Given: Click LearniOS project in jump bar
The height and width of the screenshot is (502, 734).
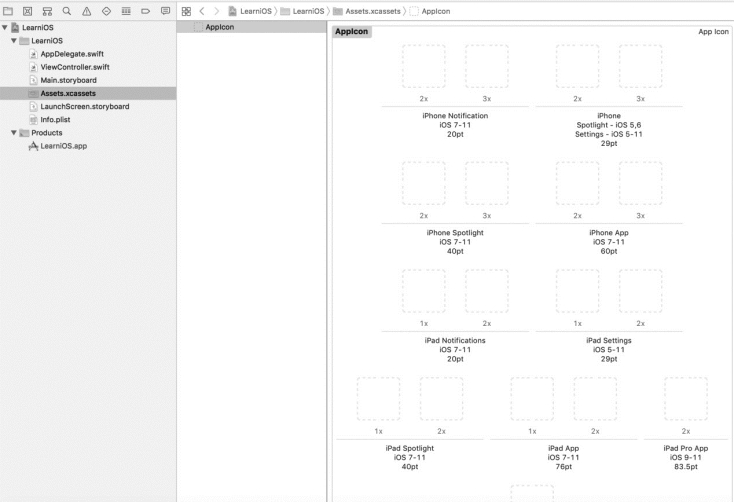Looking at the screenshot, I should point(250,11).
